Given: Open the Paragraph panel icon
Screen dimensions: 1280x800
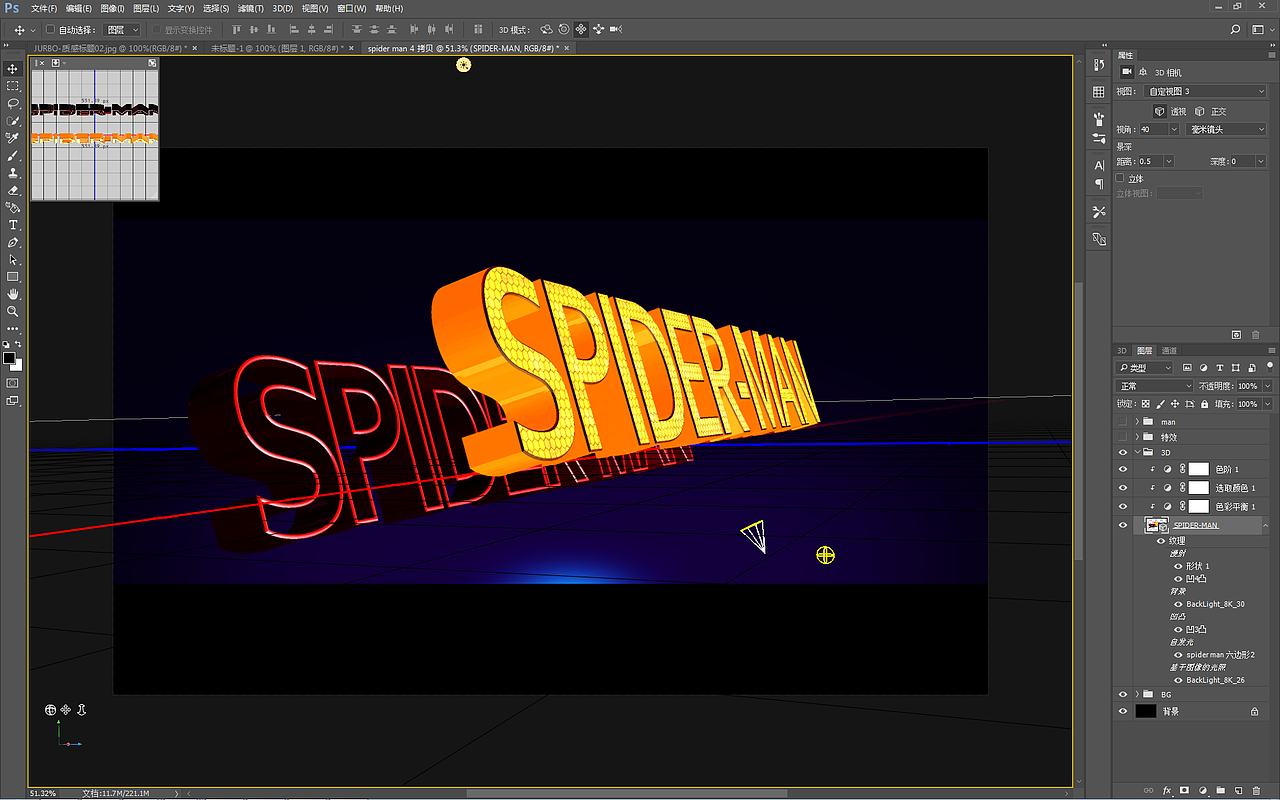Looking at the screenshot, I should coord(1099,184).
